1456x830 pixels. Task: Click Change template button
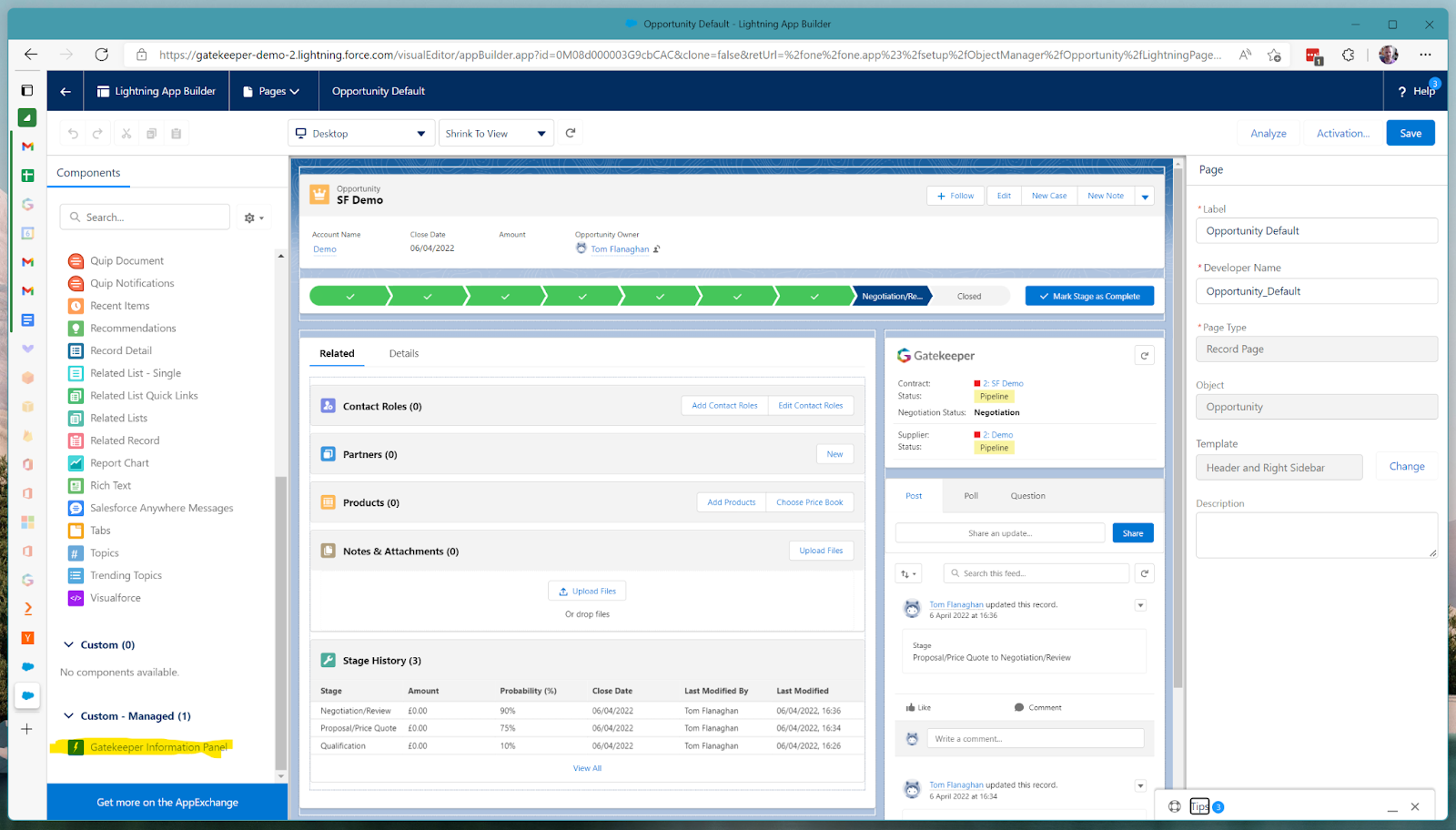click(1407, 467)
